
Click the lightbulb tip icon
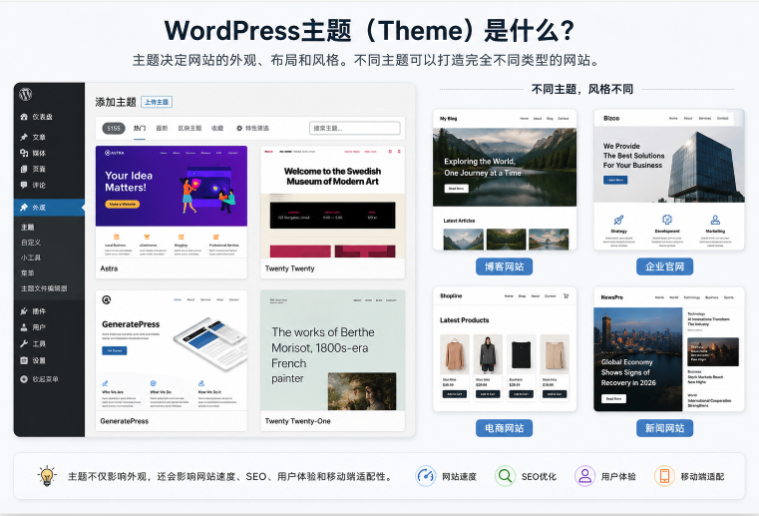tap(47, 476)
